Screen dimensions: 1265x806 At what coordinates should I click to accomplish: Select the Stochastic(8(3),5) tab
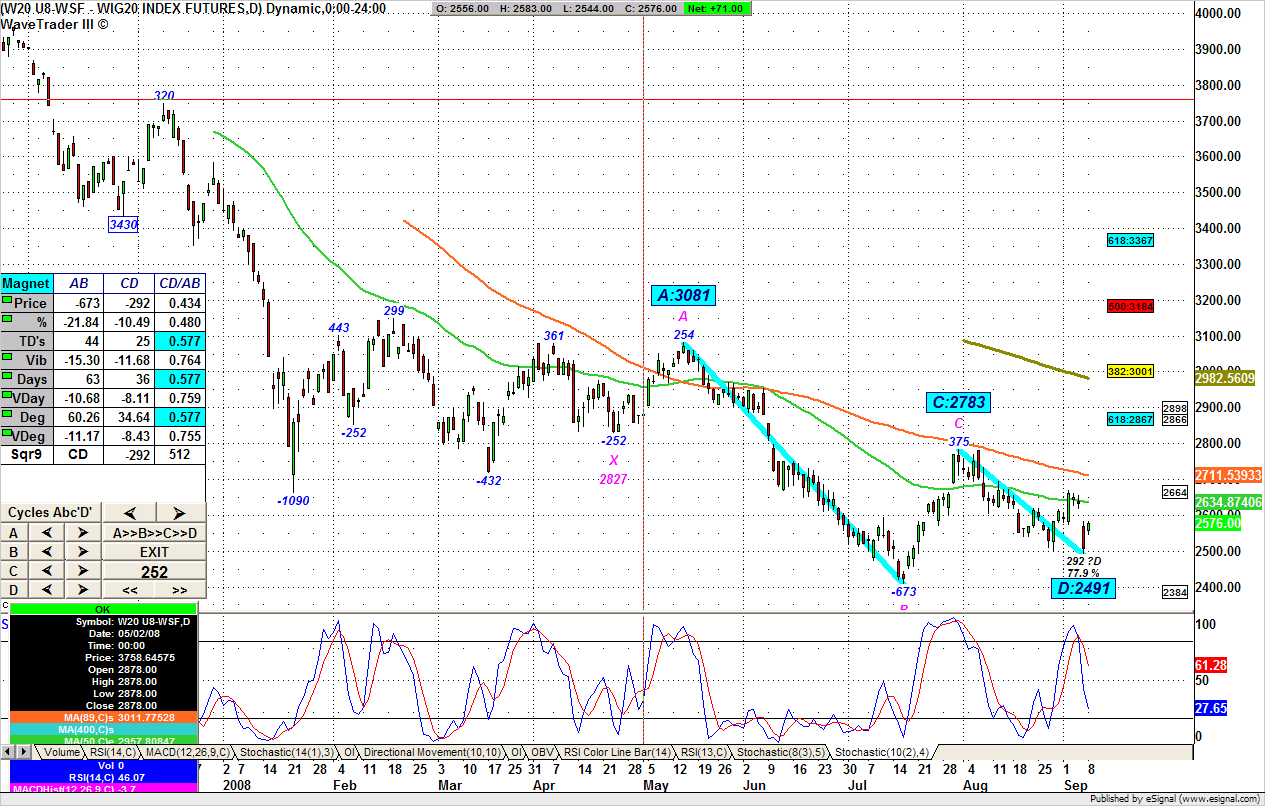780,751
